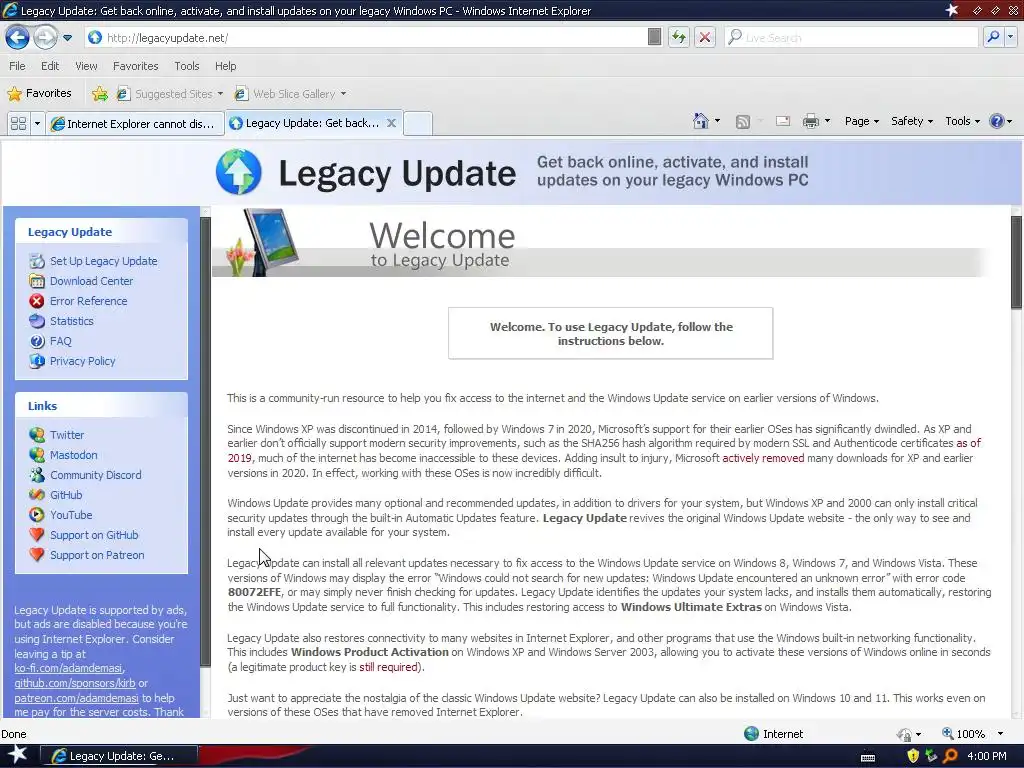Click the Quick Tabs grid icon
The width and height of the screenshot is (1024, 768).
tap(18, 123)
